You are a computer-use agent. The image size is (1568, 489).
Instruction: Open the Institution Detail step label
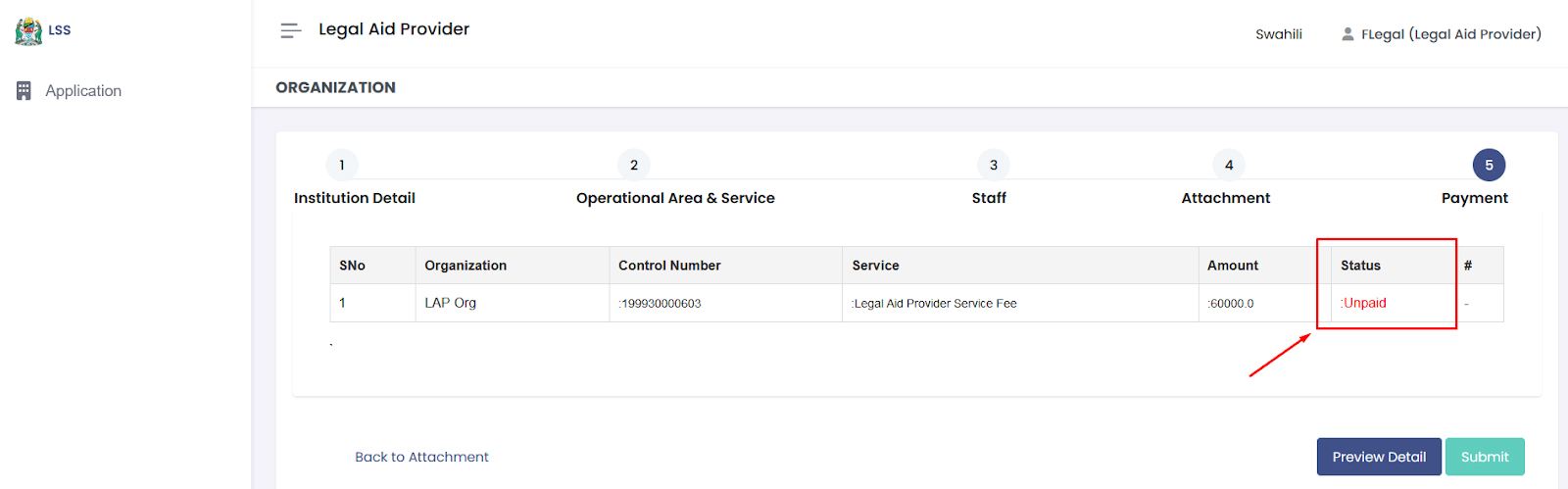[x=355, y=198]
